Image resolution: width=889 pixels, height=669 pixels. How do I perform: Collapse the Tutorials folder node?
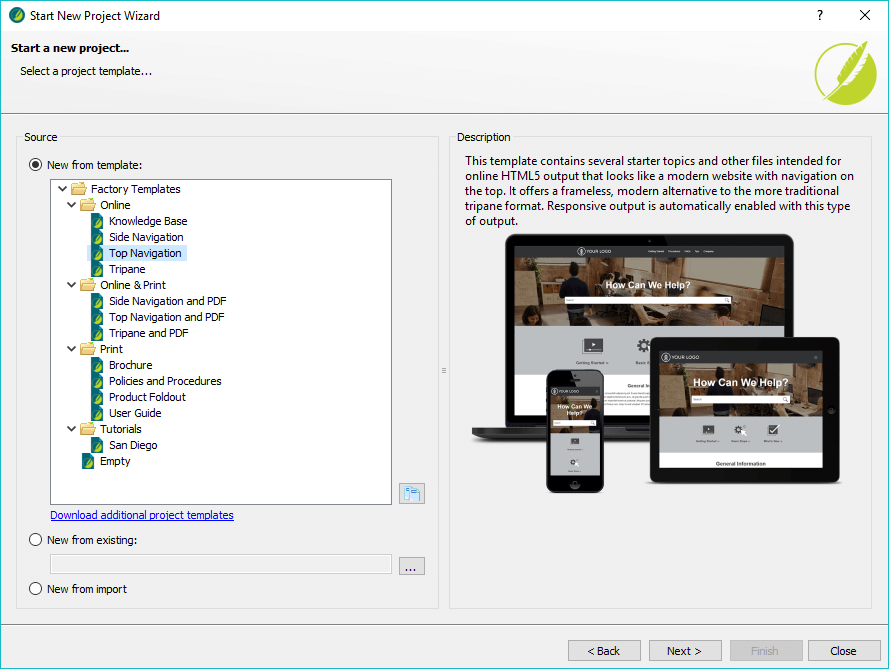click(71, 429)
